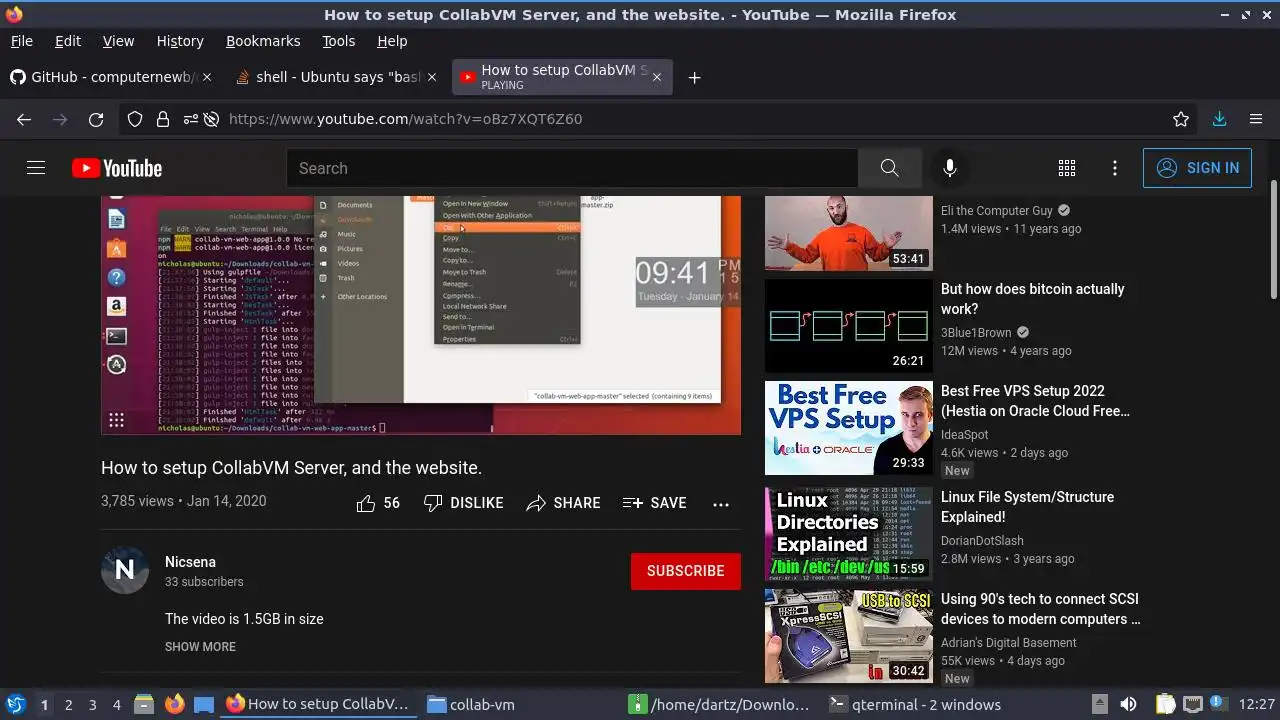This screenshot has width=1280, height=720.
Task: Open 'Linux File System/Structure Explained!' title
Action: coord(1028,507)
